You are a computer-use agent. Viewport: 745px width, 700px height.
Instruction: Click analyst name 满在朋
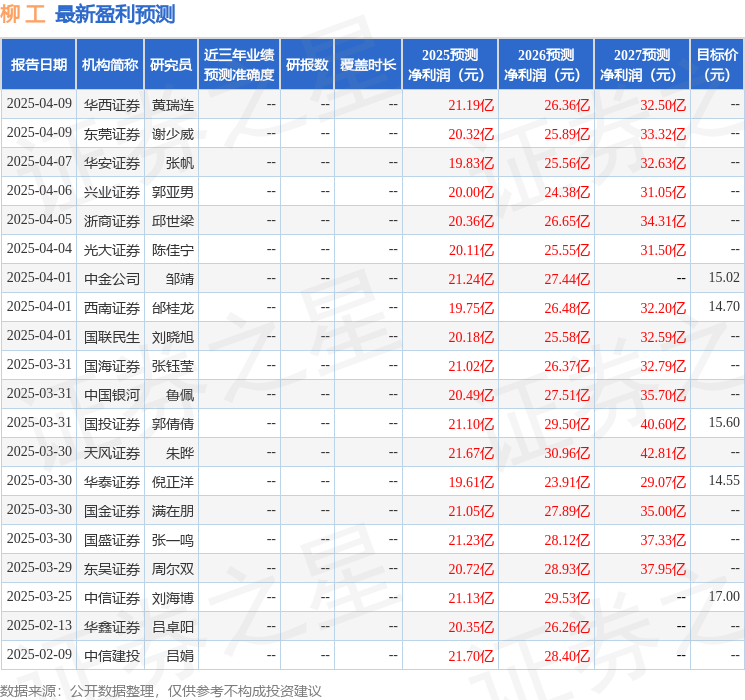(172, 511)
